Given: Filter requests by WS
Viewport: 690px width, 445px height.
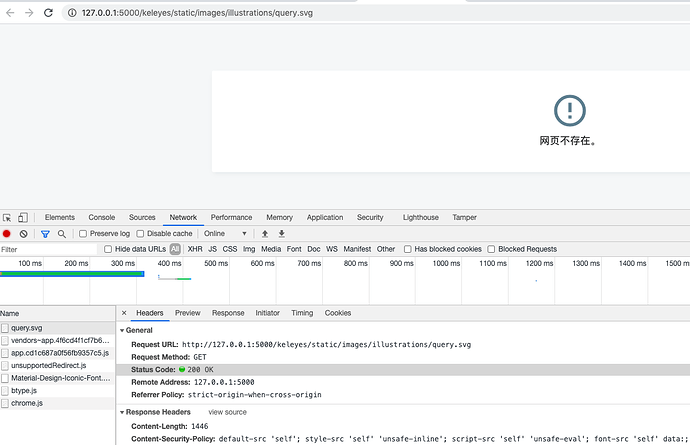Looking at the screenshot, I should [332, 249].
